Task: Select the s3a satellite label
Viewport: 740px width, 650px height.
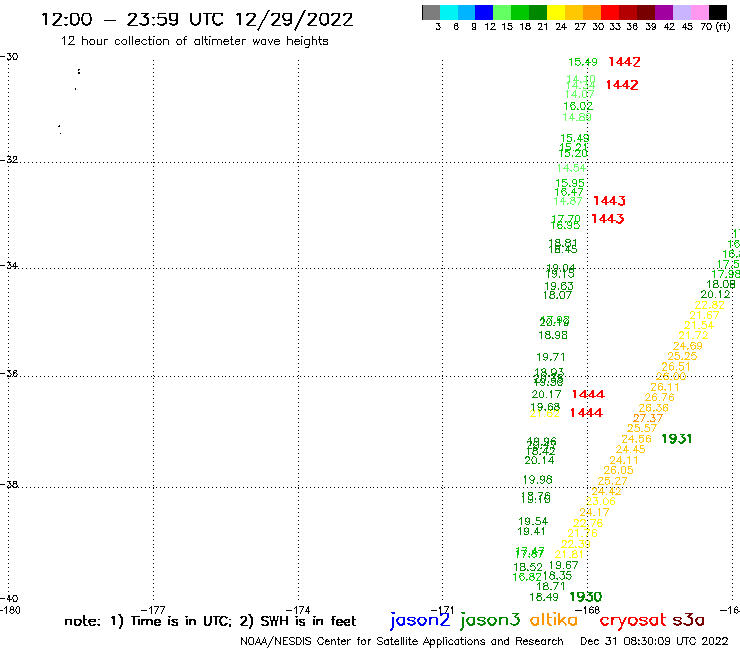Action: [688, 620]
